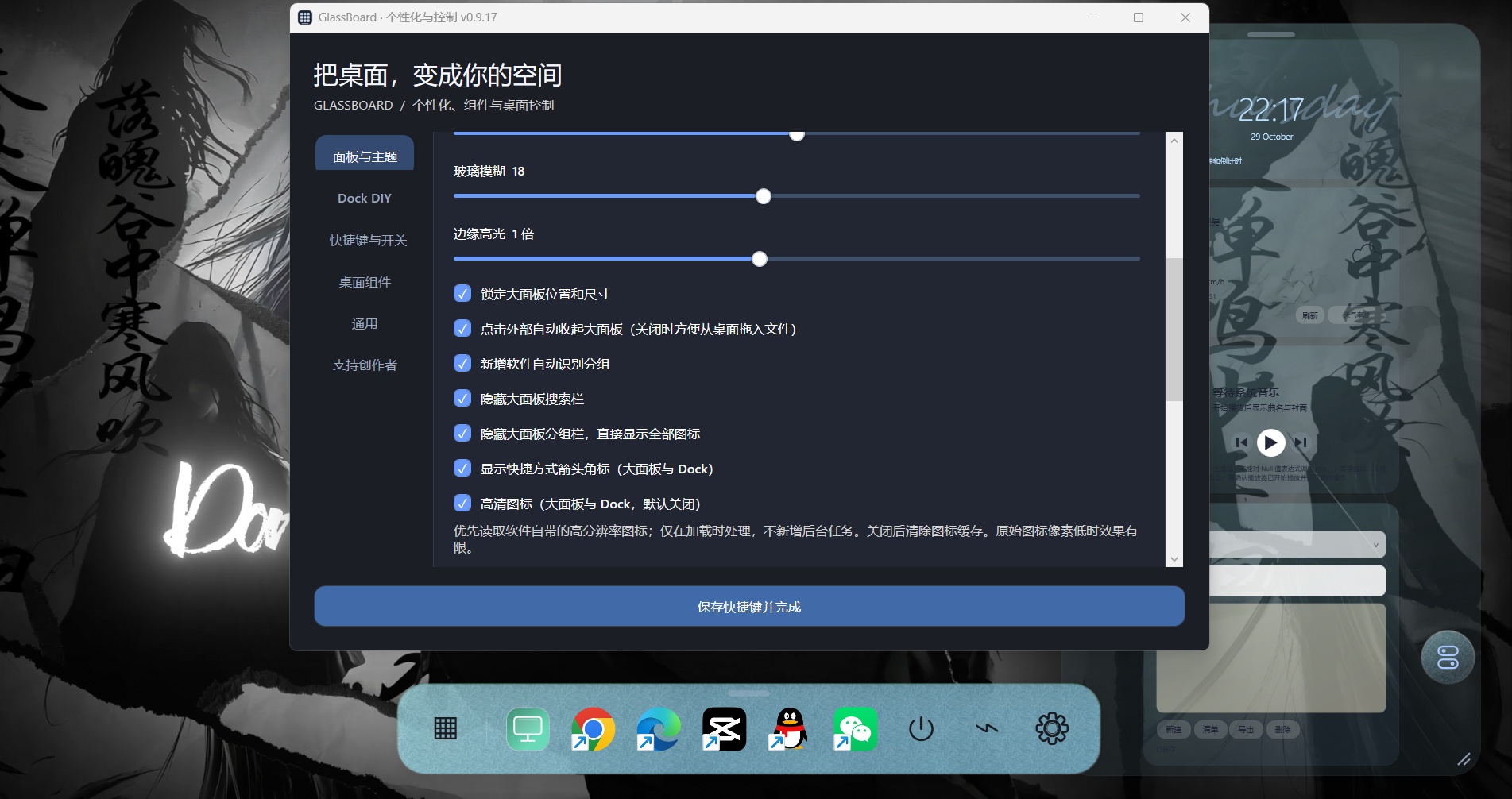Toggle 点击外部自动收起大面板 checkbox
The height and width of the screenshot is (799, 1512).
click(462, 329)
